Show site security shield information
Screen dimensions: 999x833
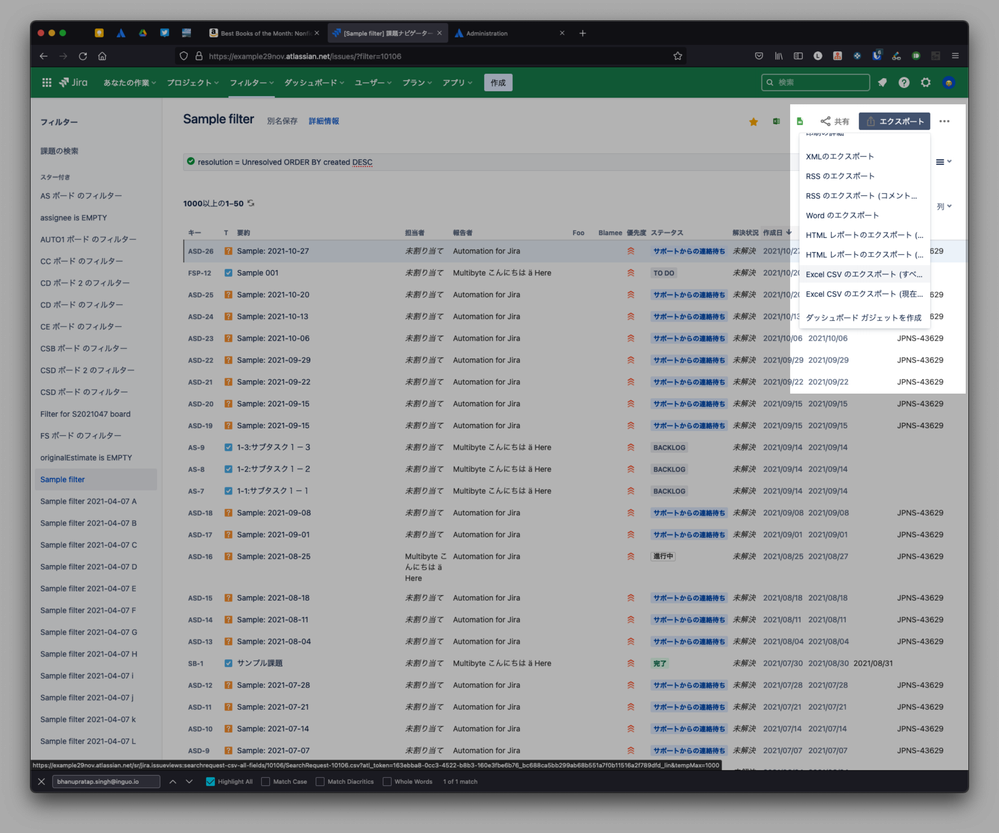(x=183, y=56)
